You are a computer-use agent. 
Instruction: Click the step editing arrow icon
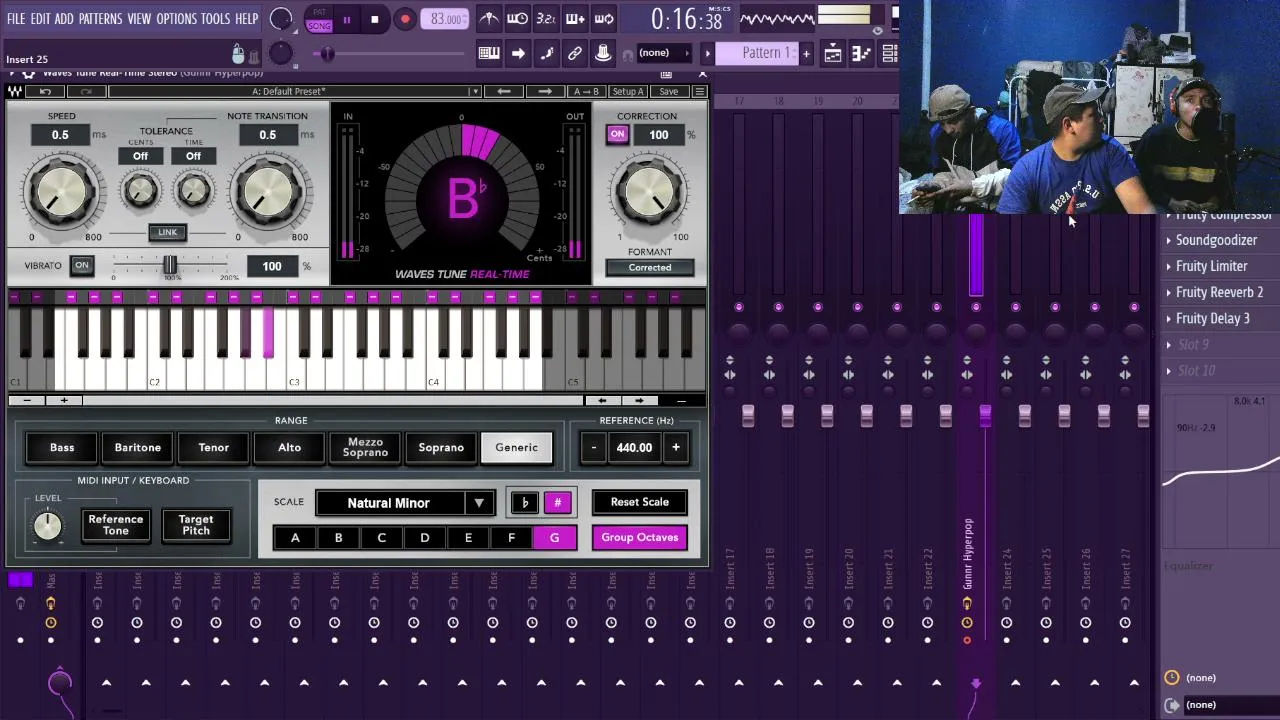tap(518, 53)
